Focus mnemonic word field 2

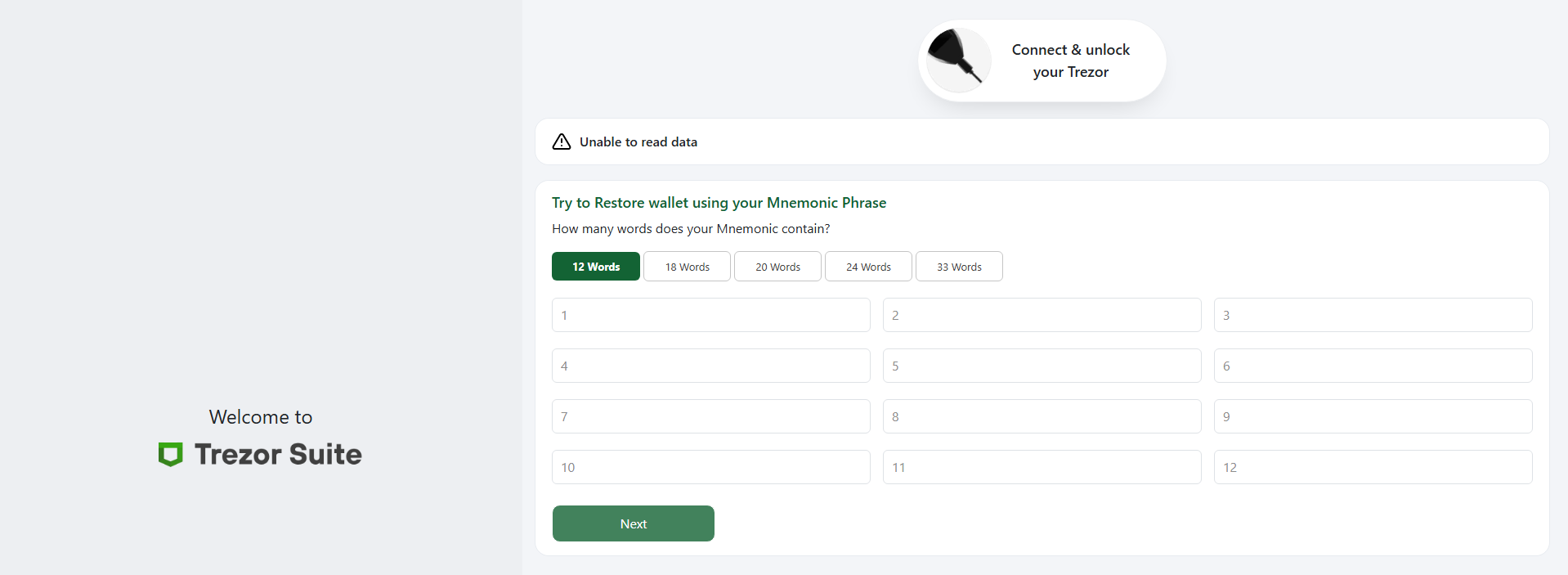(x=1042, y=315)
